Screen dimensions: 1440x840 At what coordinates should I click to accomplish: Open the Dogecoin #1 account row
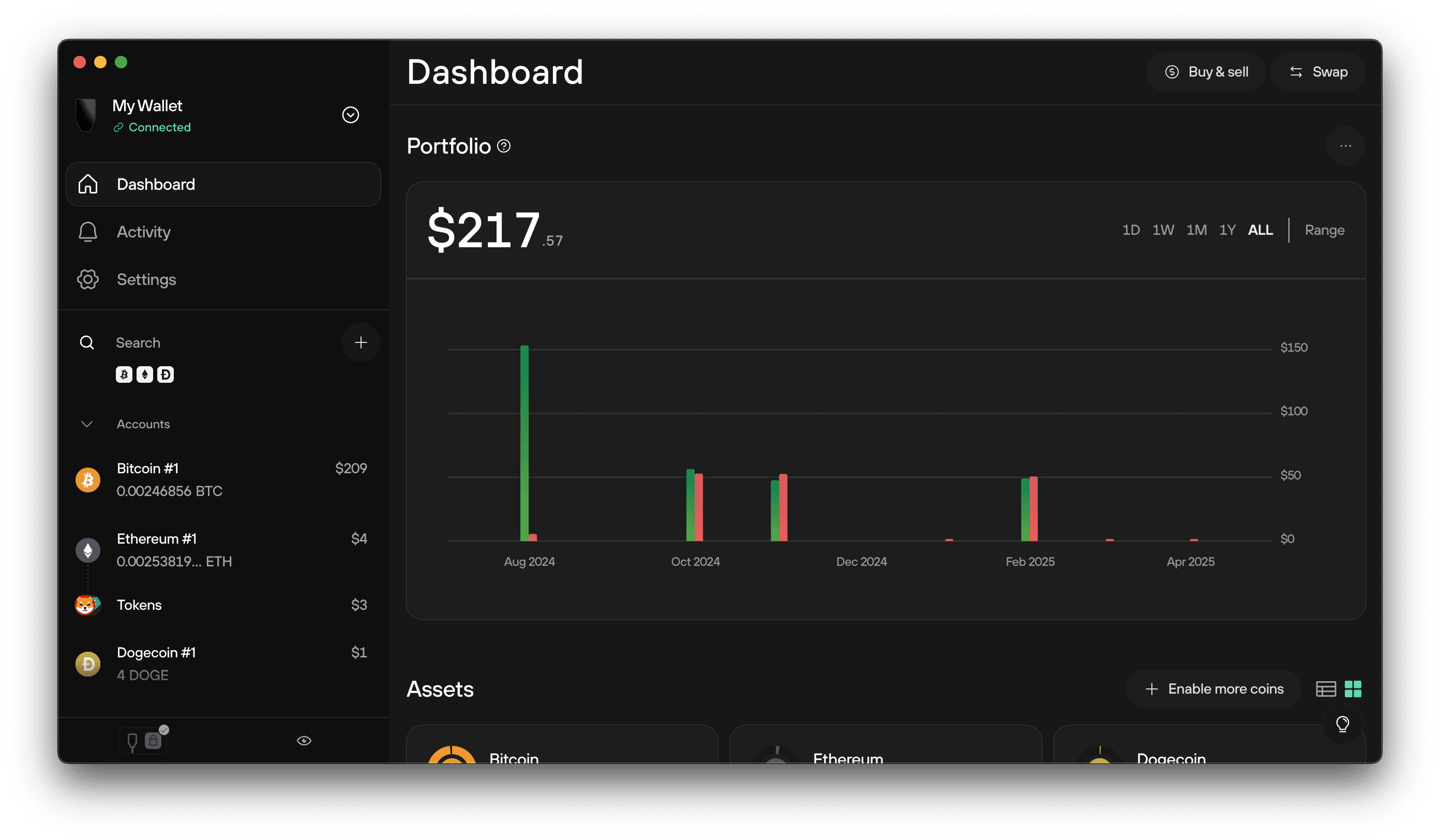tap(223, 664)
